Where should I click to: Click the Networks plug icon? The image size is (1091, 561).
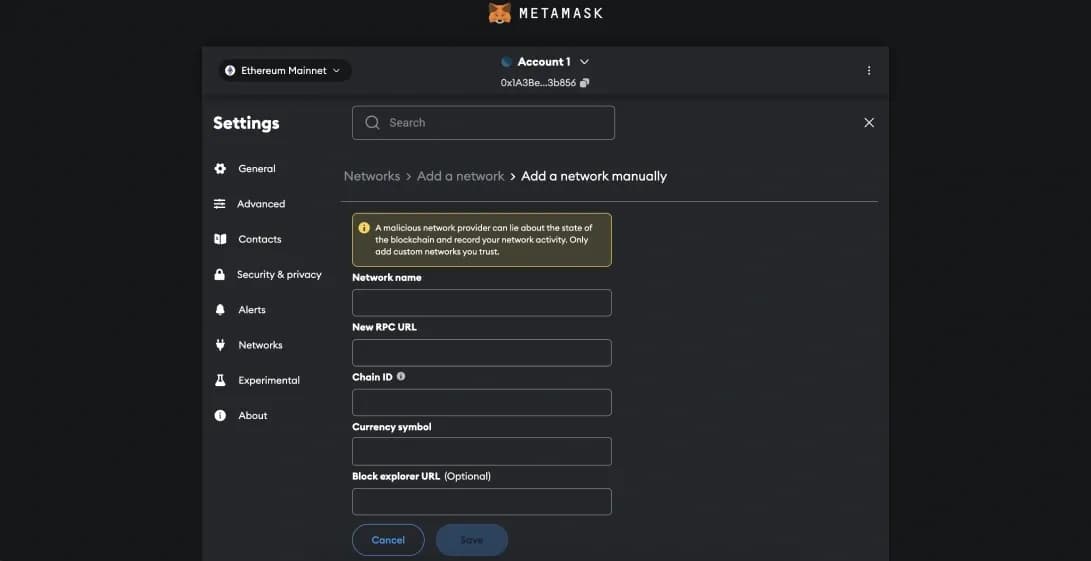[220, 345]
